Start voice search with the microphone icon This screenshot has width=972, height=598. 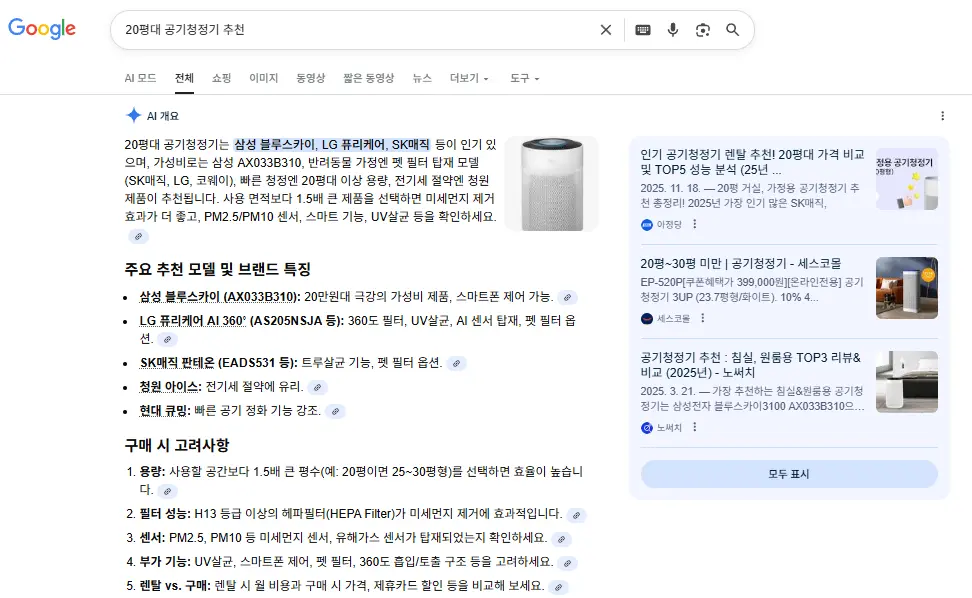(x=673, y=30)
